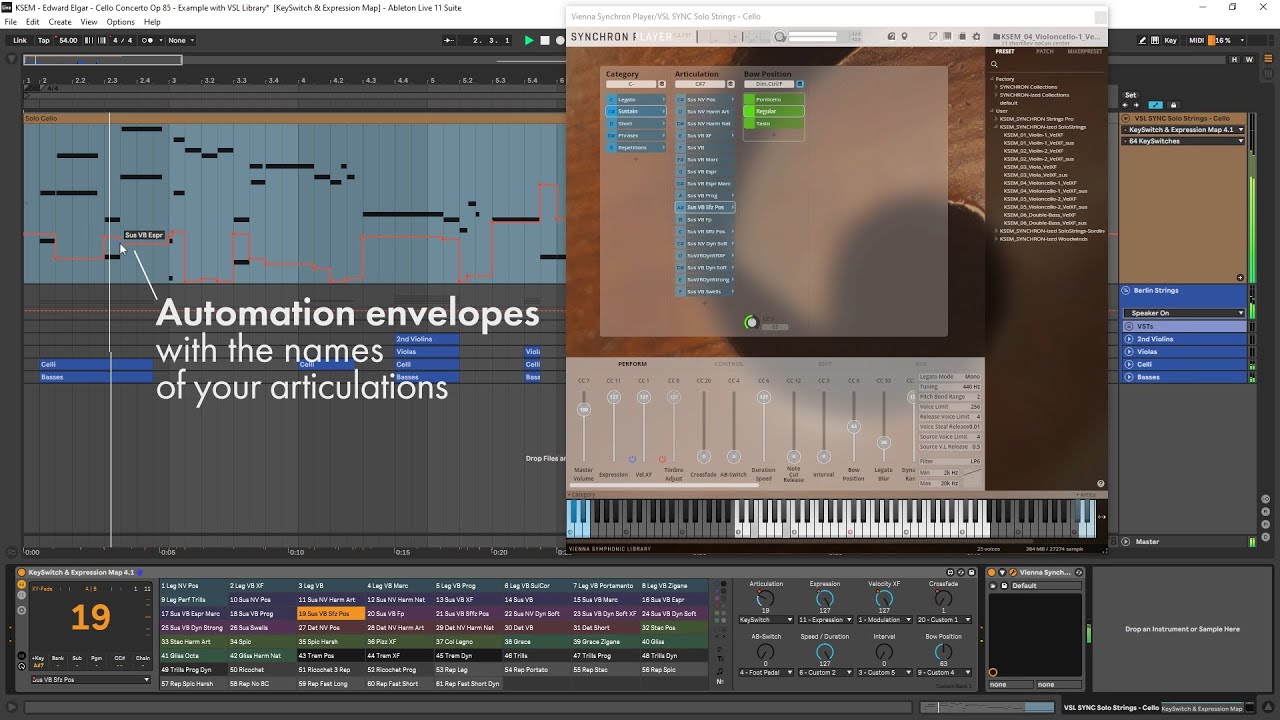Select cell 1 Leg NV Pos
1280x720 pixels.
(192, 586)
